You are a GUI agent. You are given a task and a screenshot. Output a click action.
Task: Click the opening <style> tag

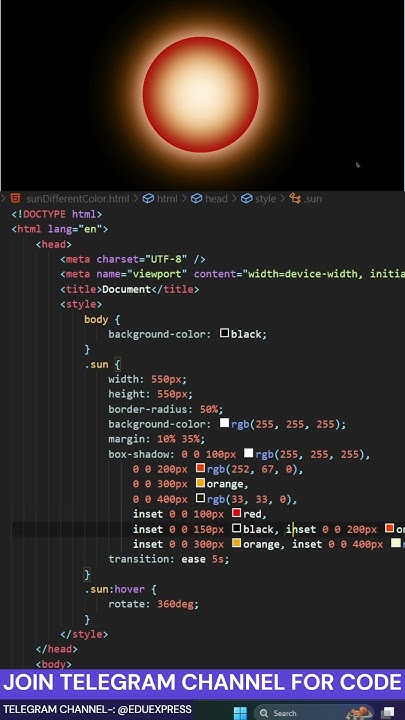pyautogui.click(x=81, y=304)
